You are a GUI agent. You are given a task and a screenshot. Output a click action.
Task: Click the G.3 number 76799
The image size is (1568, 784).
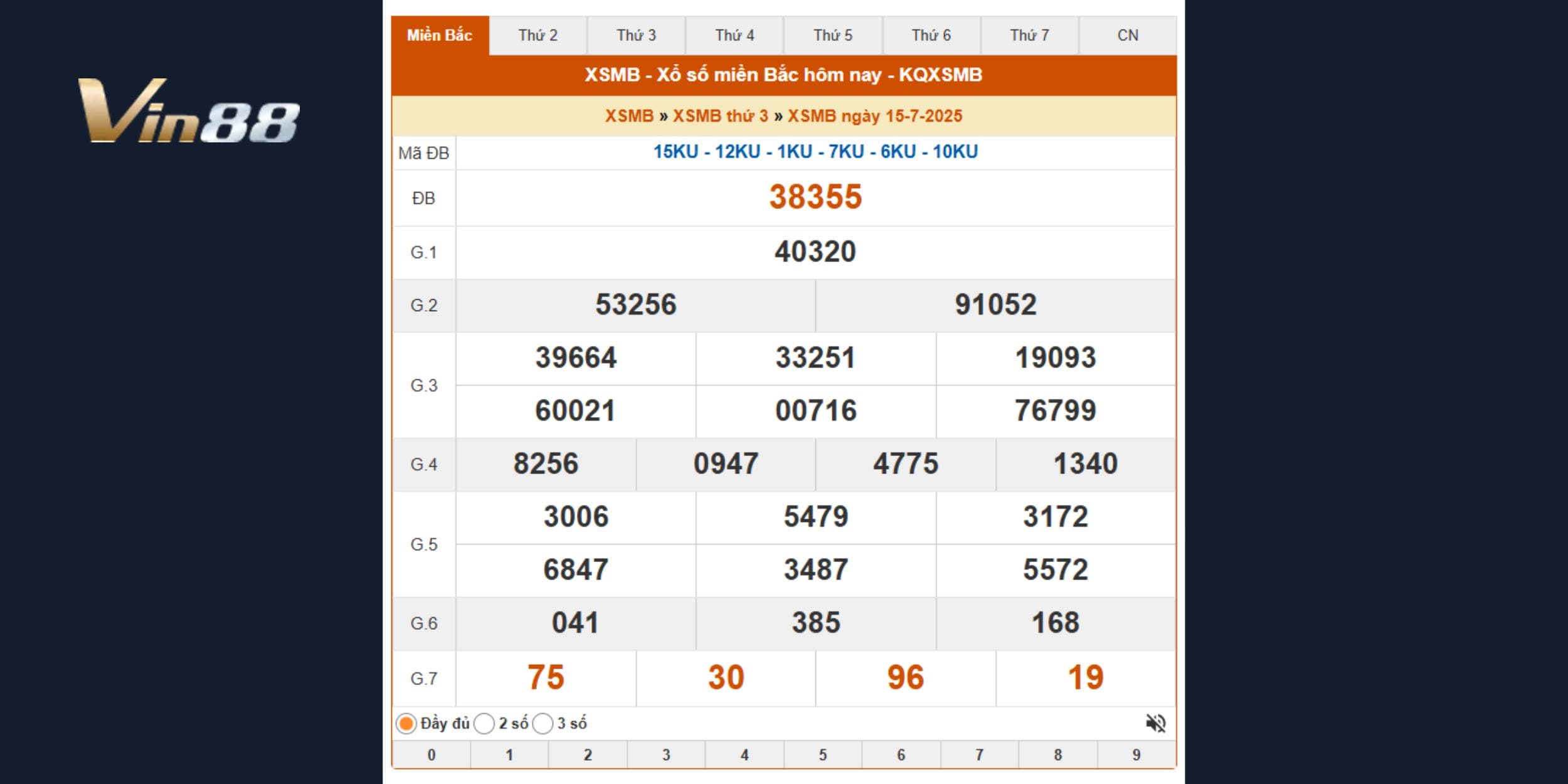(1056, 411)
